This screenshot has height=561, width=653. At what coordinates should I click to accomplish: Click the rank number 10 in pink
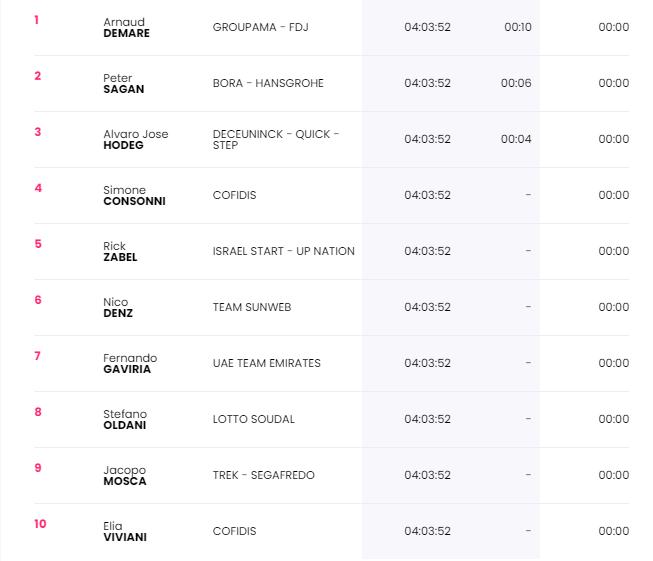[40, 524]
